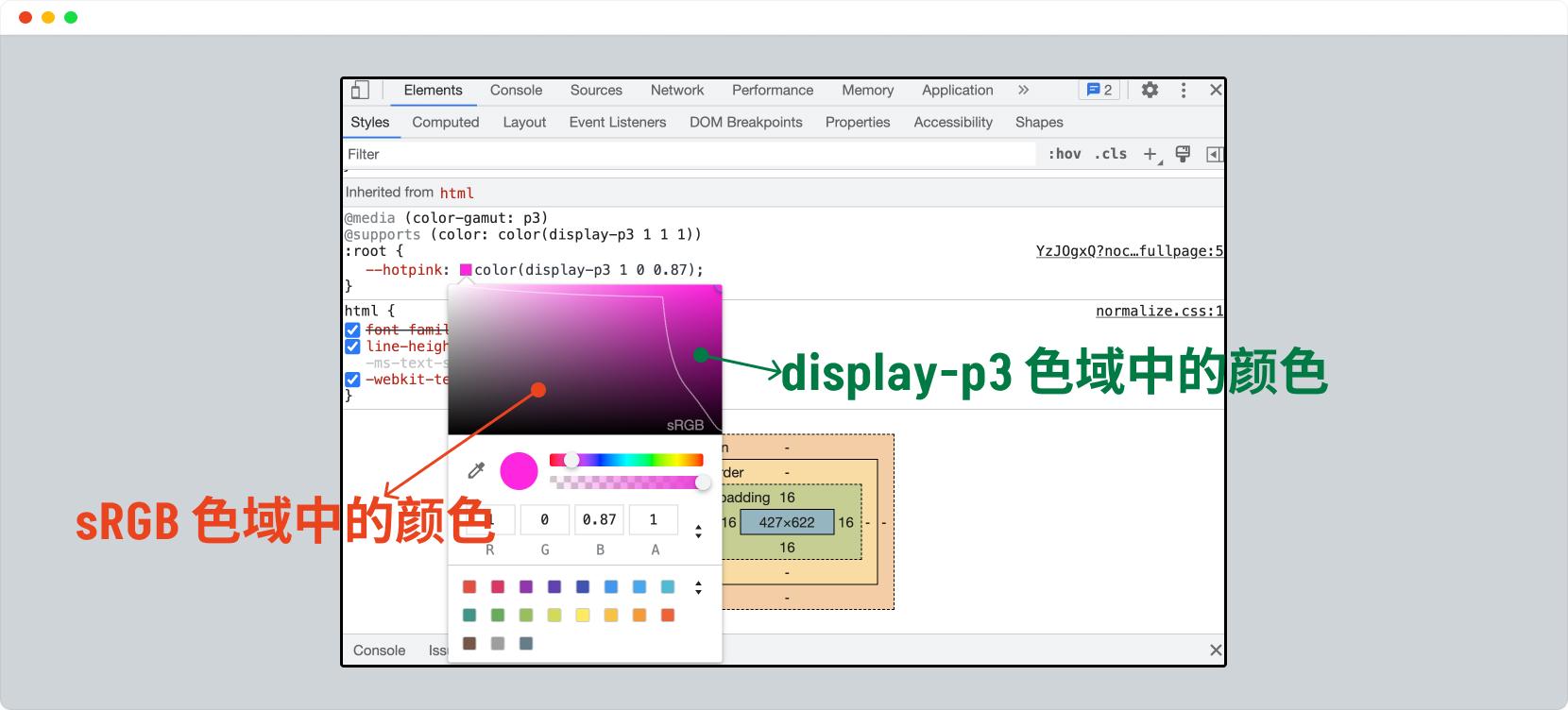
Task: Switch to the Elements tab
Action: [x=434, y=90]
